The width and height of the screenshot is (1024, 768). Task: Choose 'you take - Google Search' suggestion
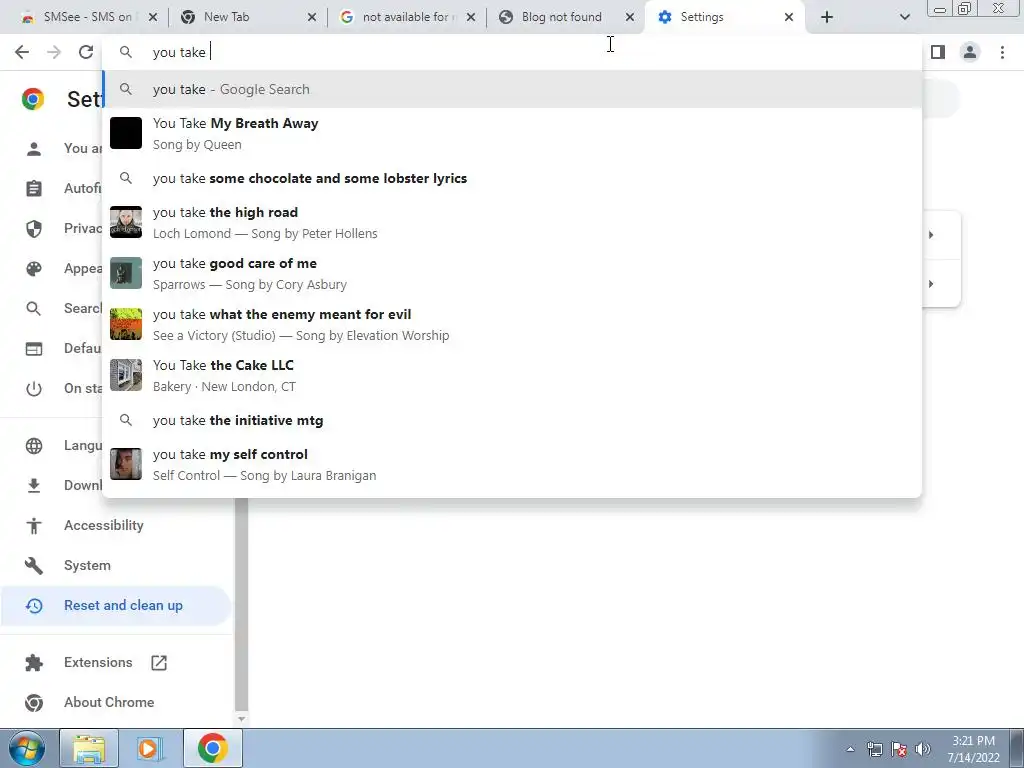coord(512,89)
